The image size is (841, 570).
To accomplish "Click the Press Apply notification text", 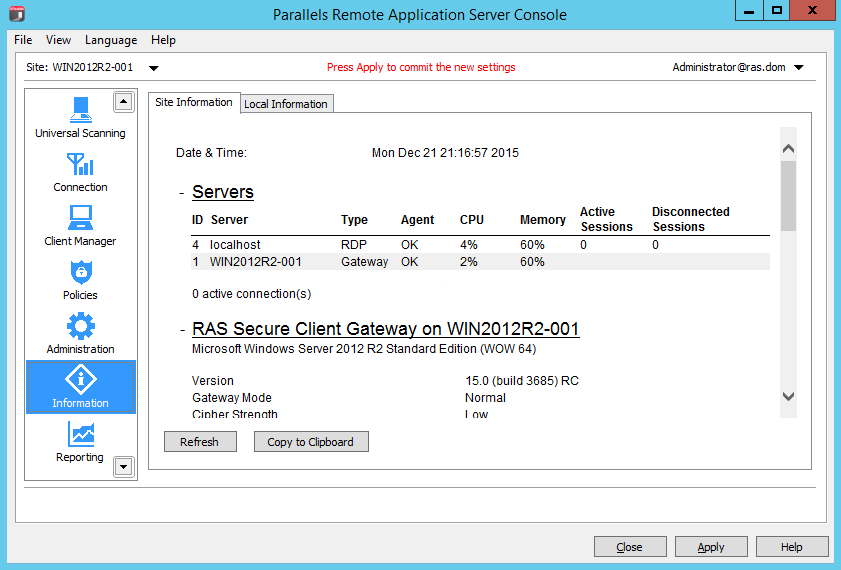I will [x=421, y=67].
